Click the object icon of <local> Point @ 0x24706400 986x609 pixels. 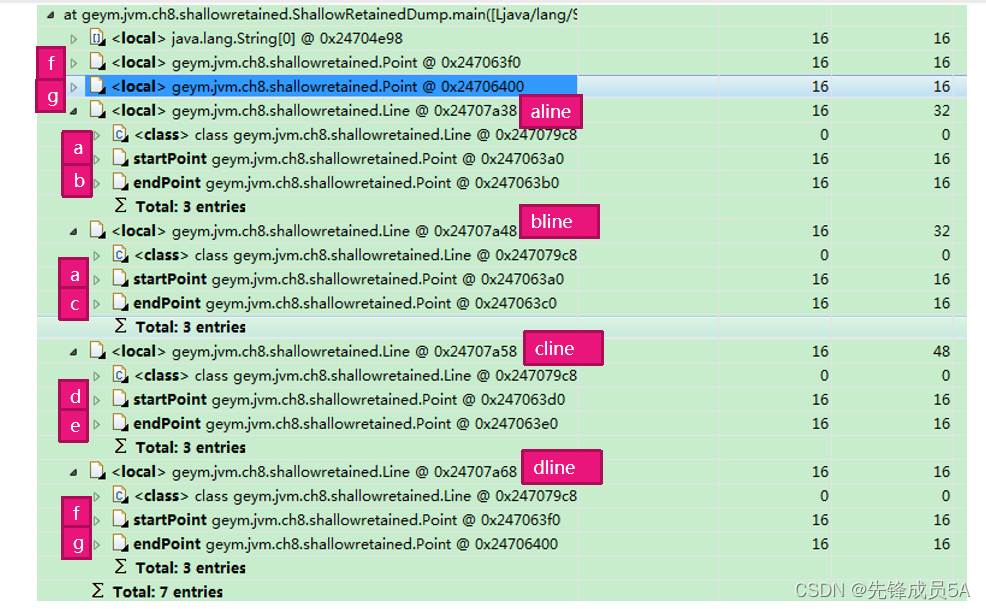97,86
